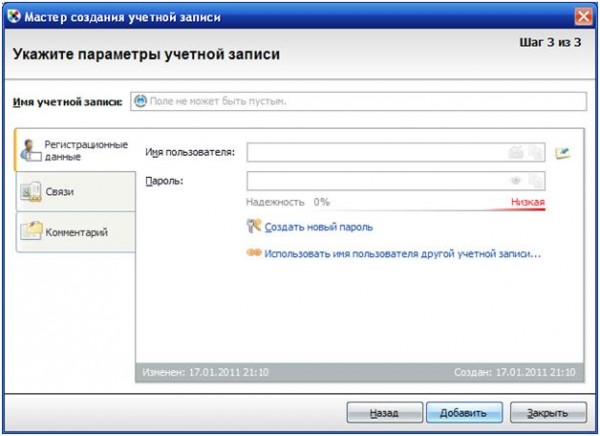Click the globe icon in account name field

(x=140, y=101)
